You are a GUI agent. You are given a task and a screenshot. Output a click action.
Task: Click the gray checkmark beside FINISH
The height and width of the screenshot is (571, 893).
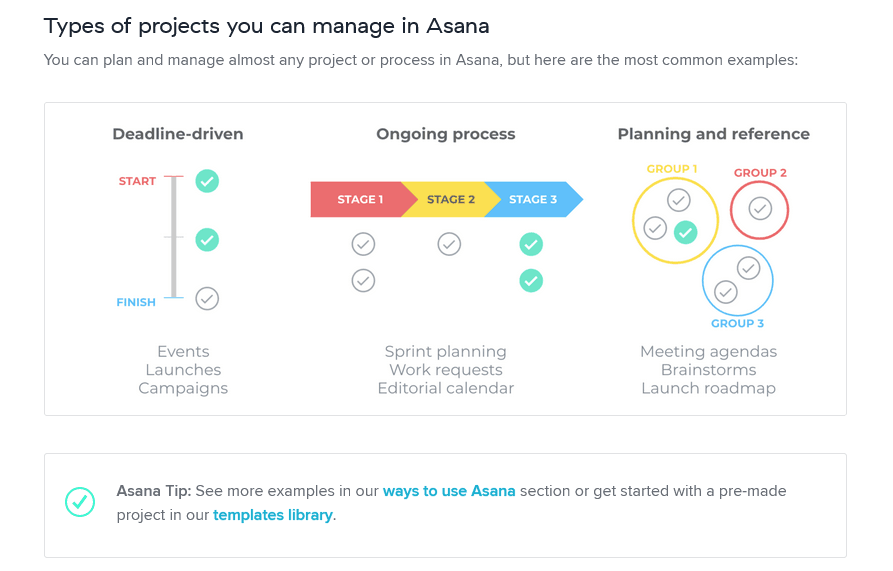click(207, 298)
